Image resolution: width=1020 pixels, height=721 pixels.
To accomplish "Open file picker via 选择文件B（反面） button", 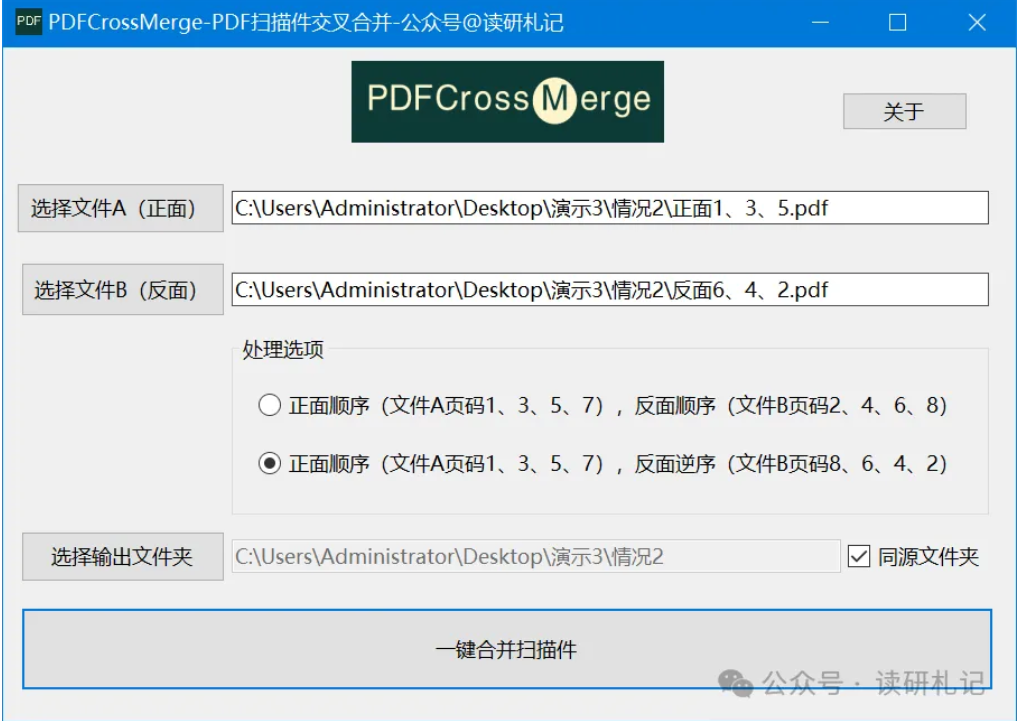I will click(x=120, y=289).
